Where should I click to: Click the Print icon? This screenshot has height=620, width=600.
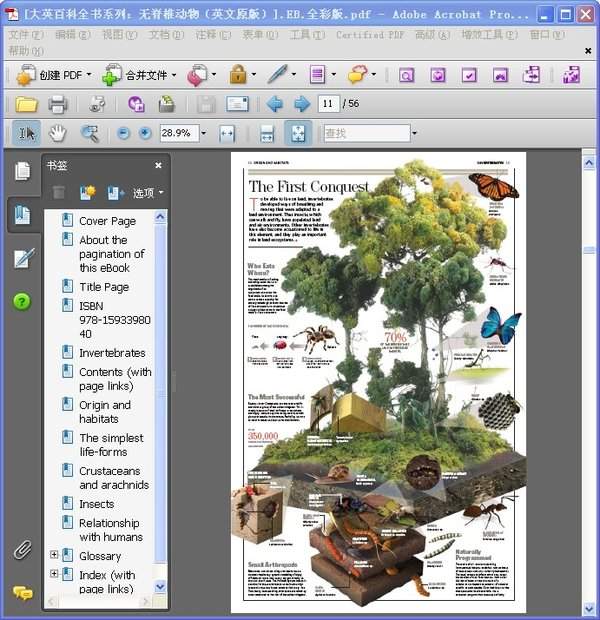[58, 104]
